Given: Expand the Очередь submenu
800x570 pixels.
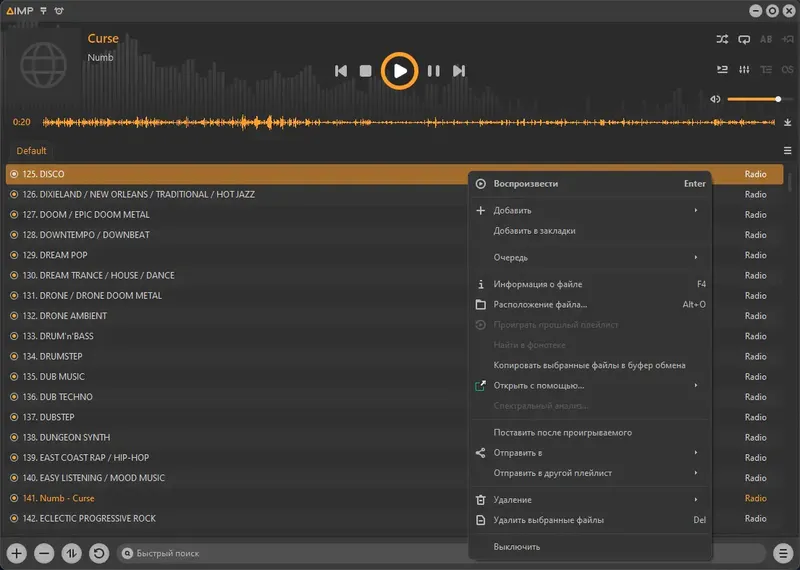Looking at the screenshot, I should 590,257.
